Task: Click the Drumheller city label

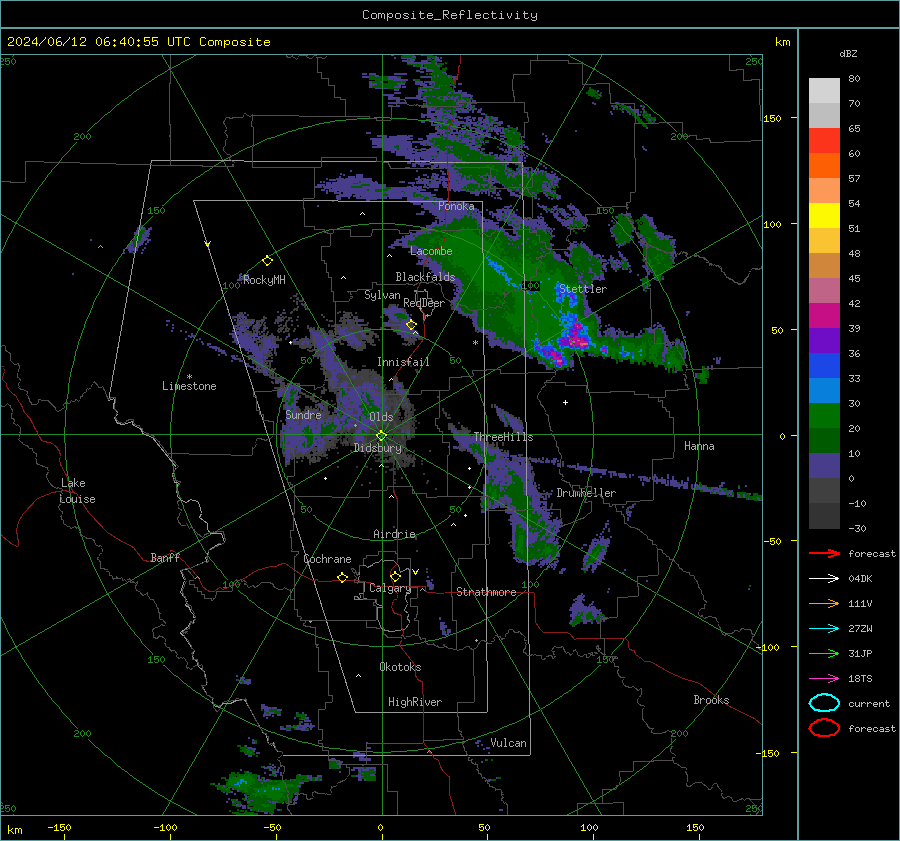Action: point(586,493)
